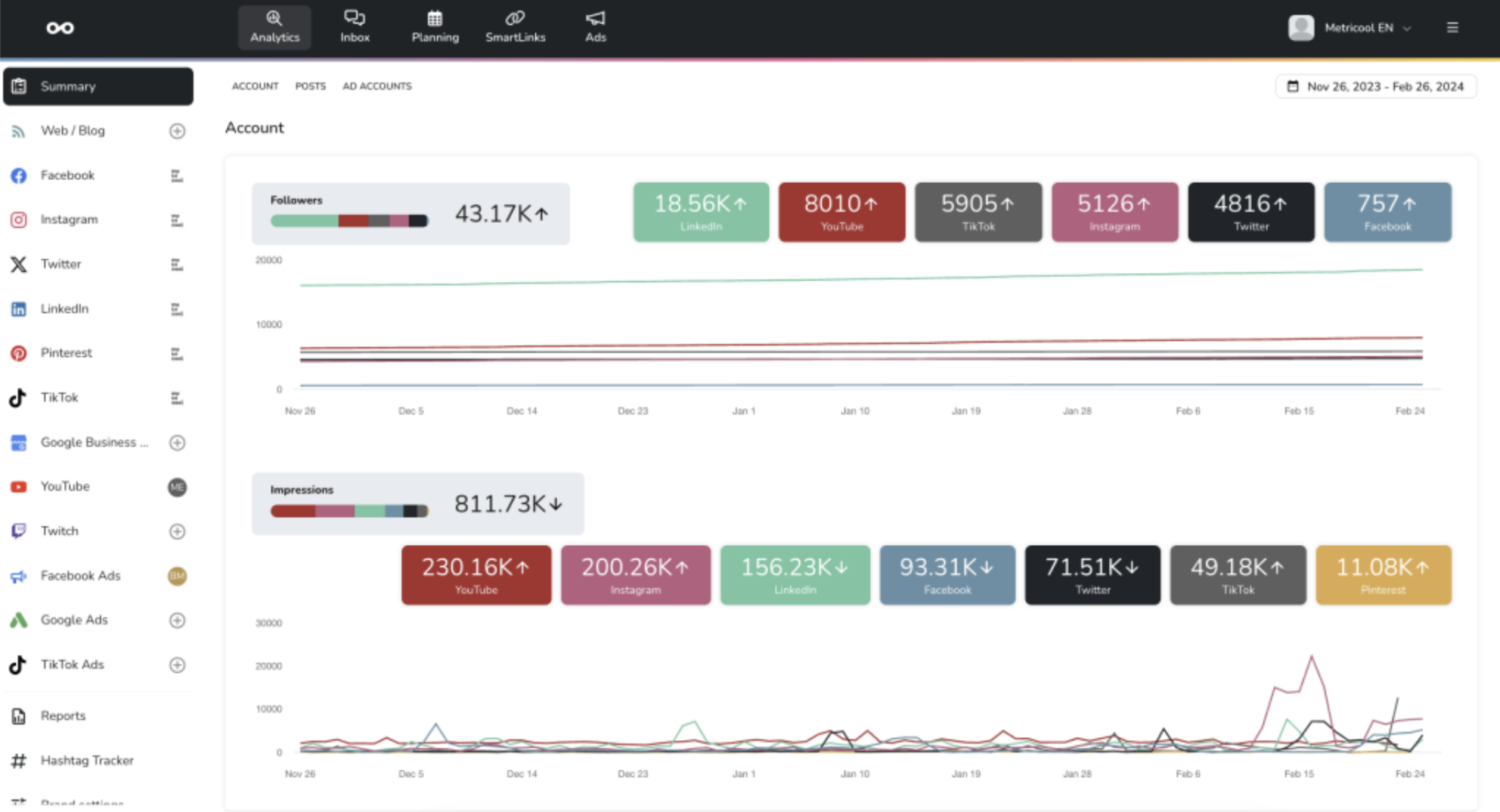The height and width of the screenshot is (812, 1500).
Task: Click the LinkedIn followers line in chart
Action: [861, 278]
